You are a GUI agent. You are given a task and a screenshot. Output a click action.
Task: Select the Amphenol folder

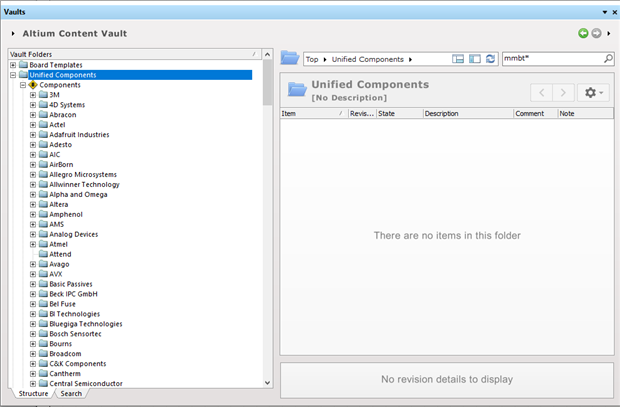66,214
